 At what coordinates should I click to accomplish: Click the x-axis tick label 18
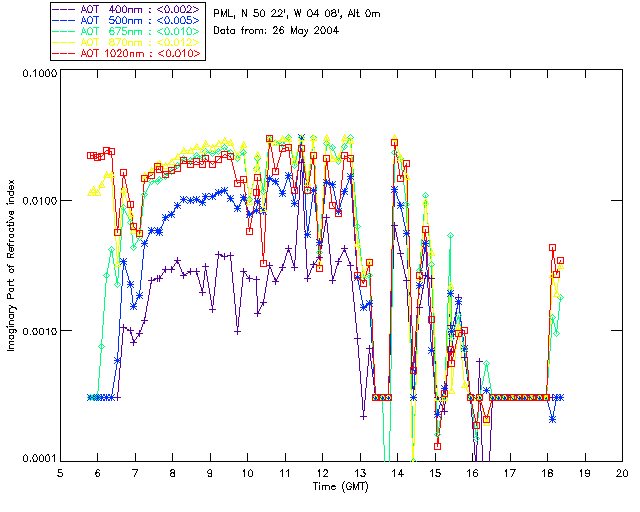click(547, 473)
